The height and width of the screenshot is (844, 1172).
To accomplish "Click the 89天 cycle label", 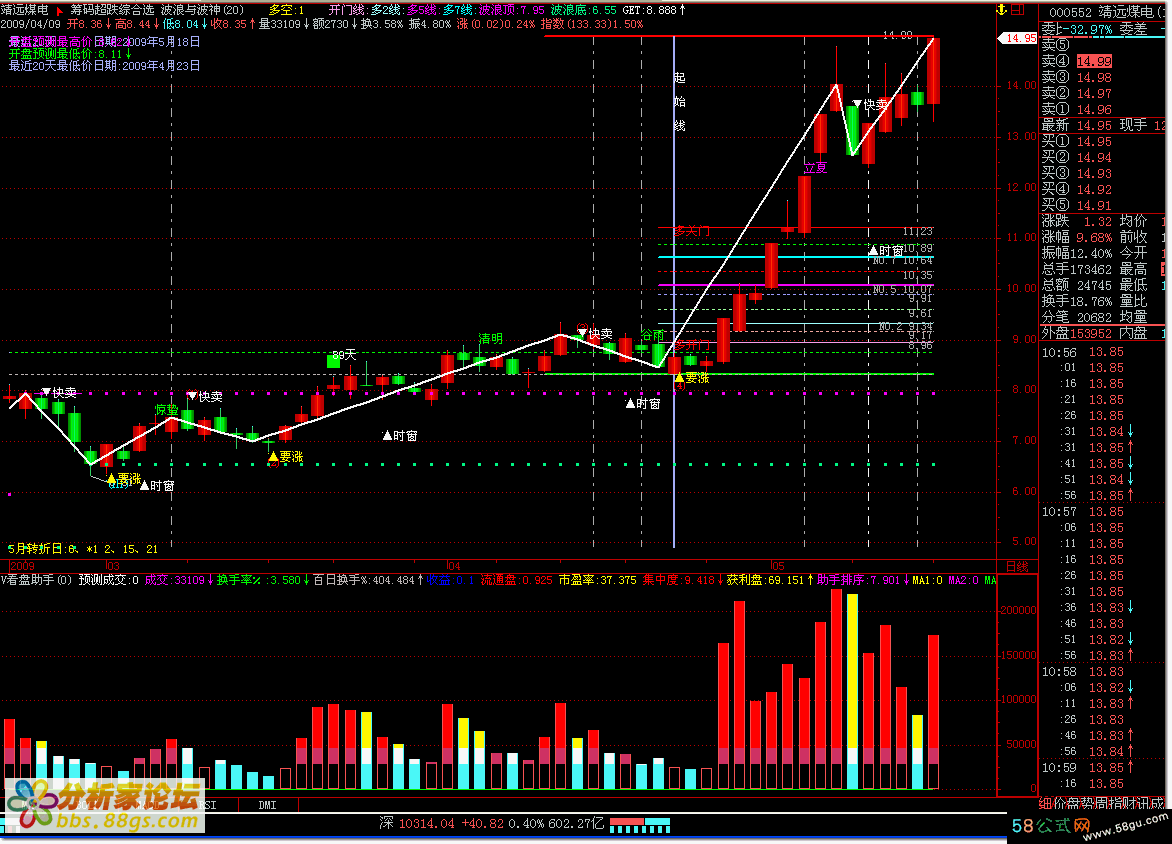I will tap(344, 354).
